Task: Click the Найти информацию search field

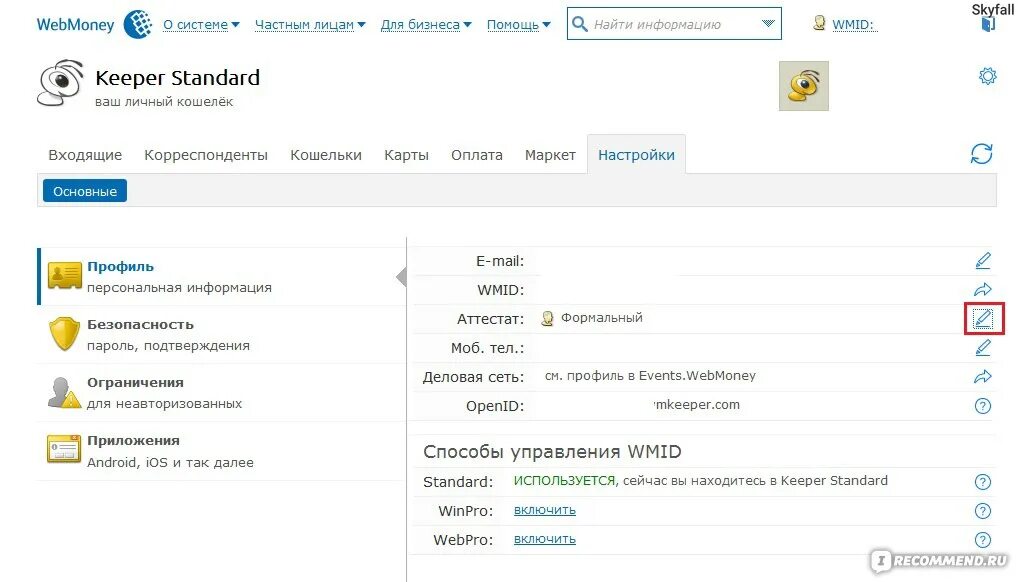Action: pyautogui.click(x=674, y=24)
